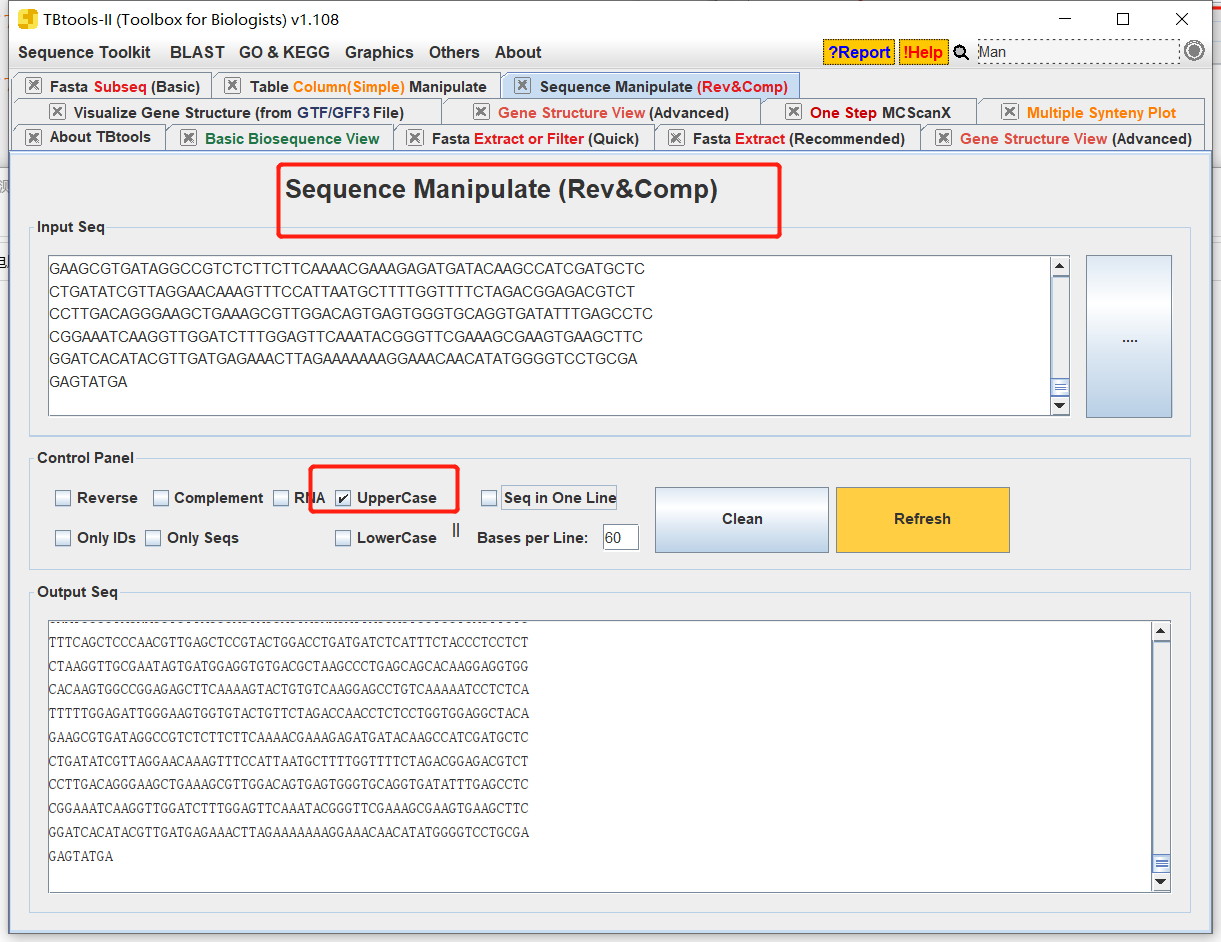This screenshot has width=1221, height=942.
Task: Close the Fasta Extract or Filter (Quick) tab
Action: (x=415, y=138)
